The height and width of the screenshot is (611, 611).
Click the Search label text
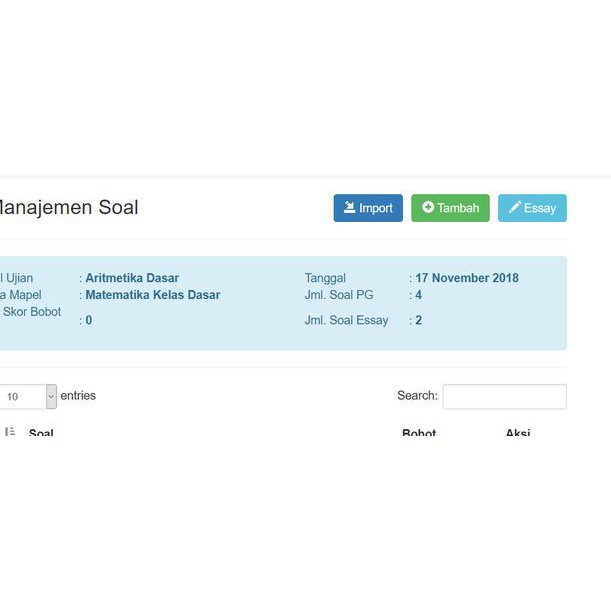point(417,396)
